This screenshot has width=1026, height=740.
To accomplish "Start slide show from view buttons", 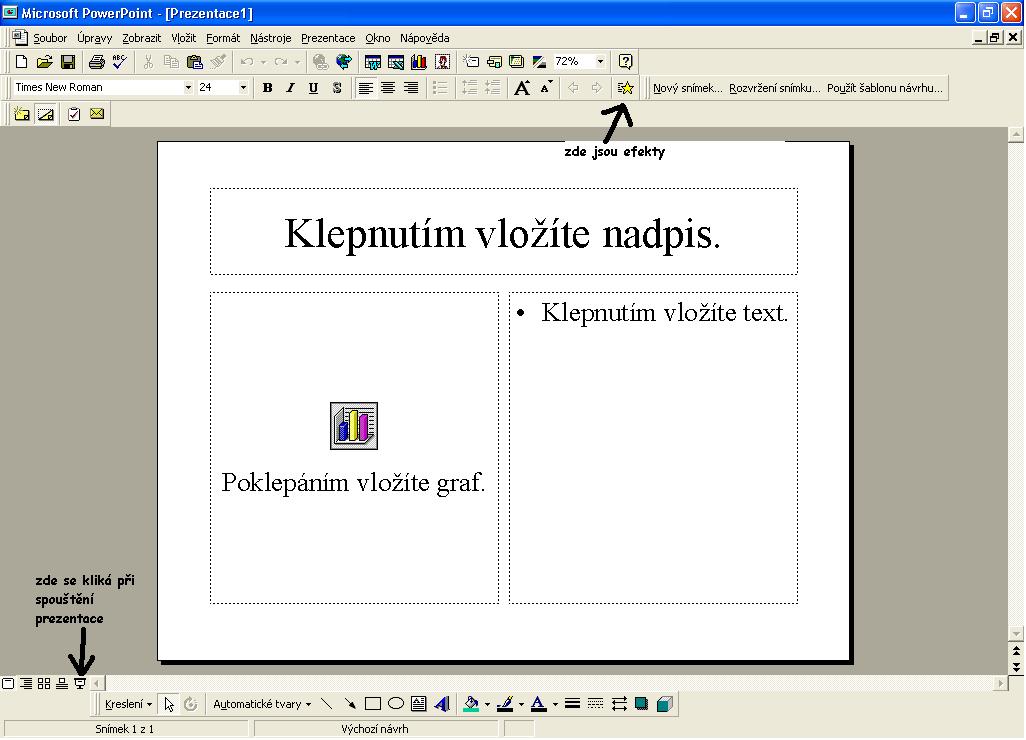I will (x=80, y=684).
